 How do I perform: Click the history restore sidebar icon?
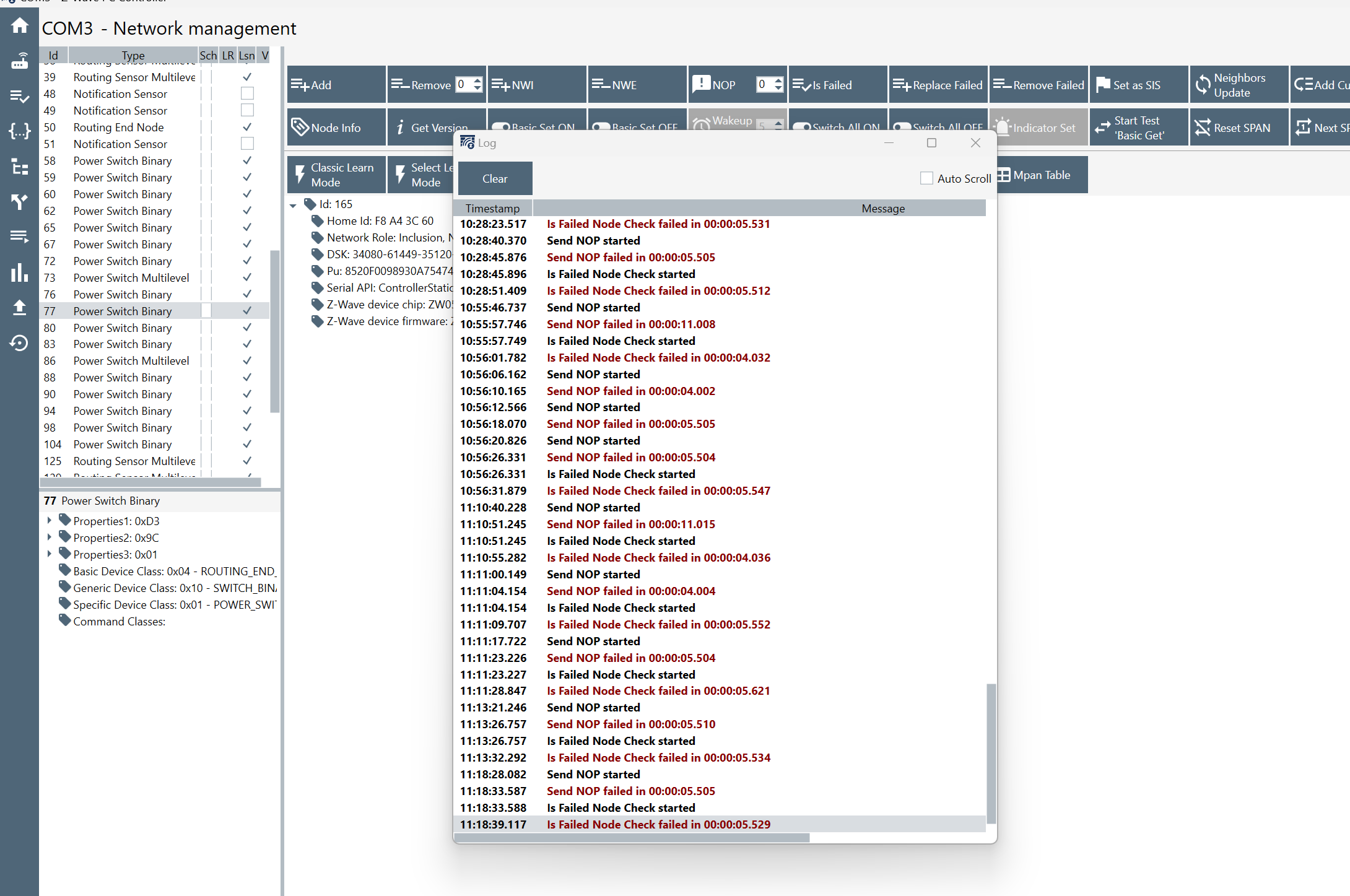point(19,342)
